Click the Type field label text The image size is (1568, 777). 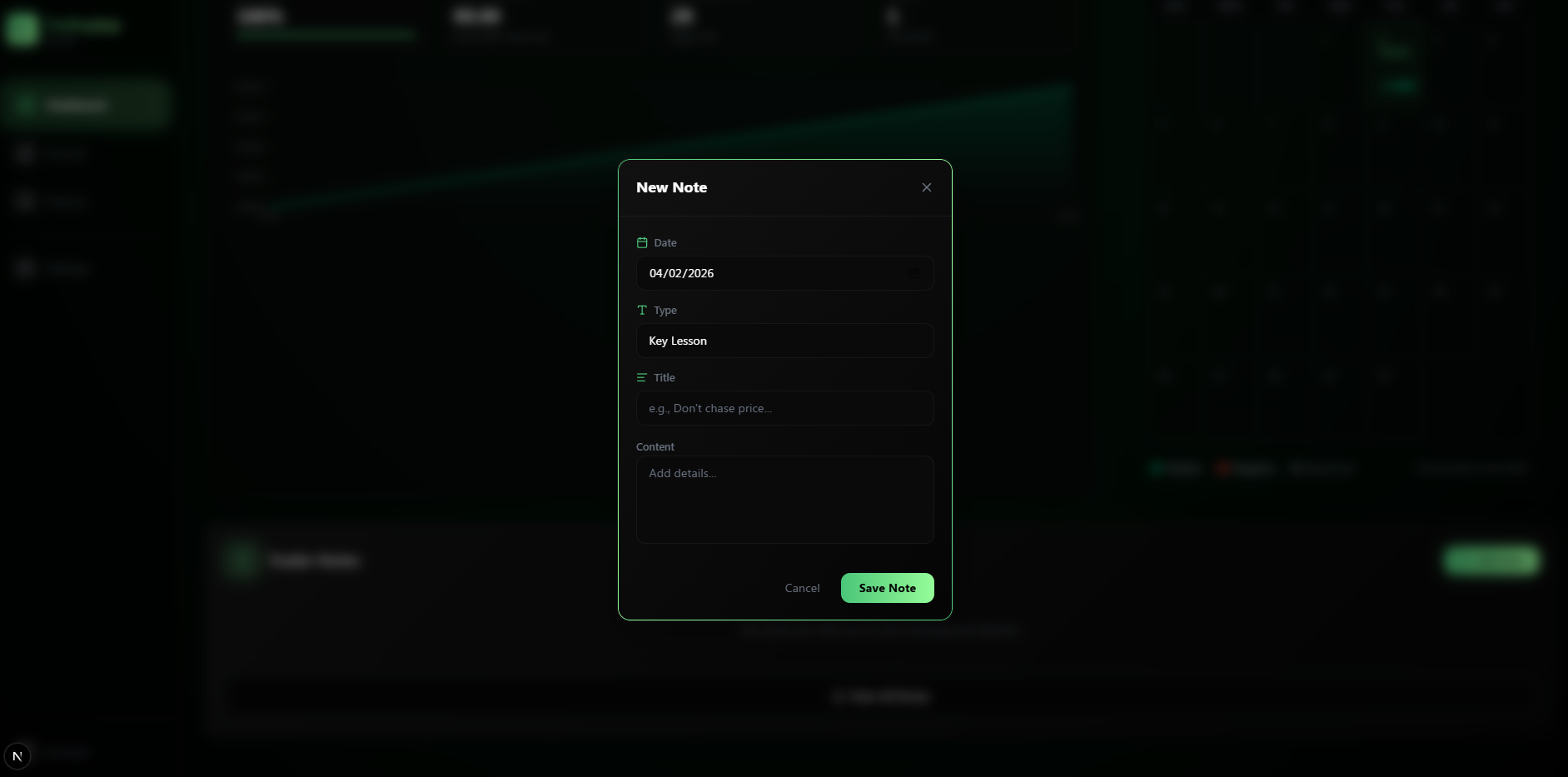point(665,310)
